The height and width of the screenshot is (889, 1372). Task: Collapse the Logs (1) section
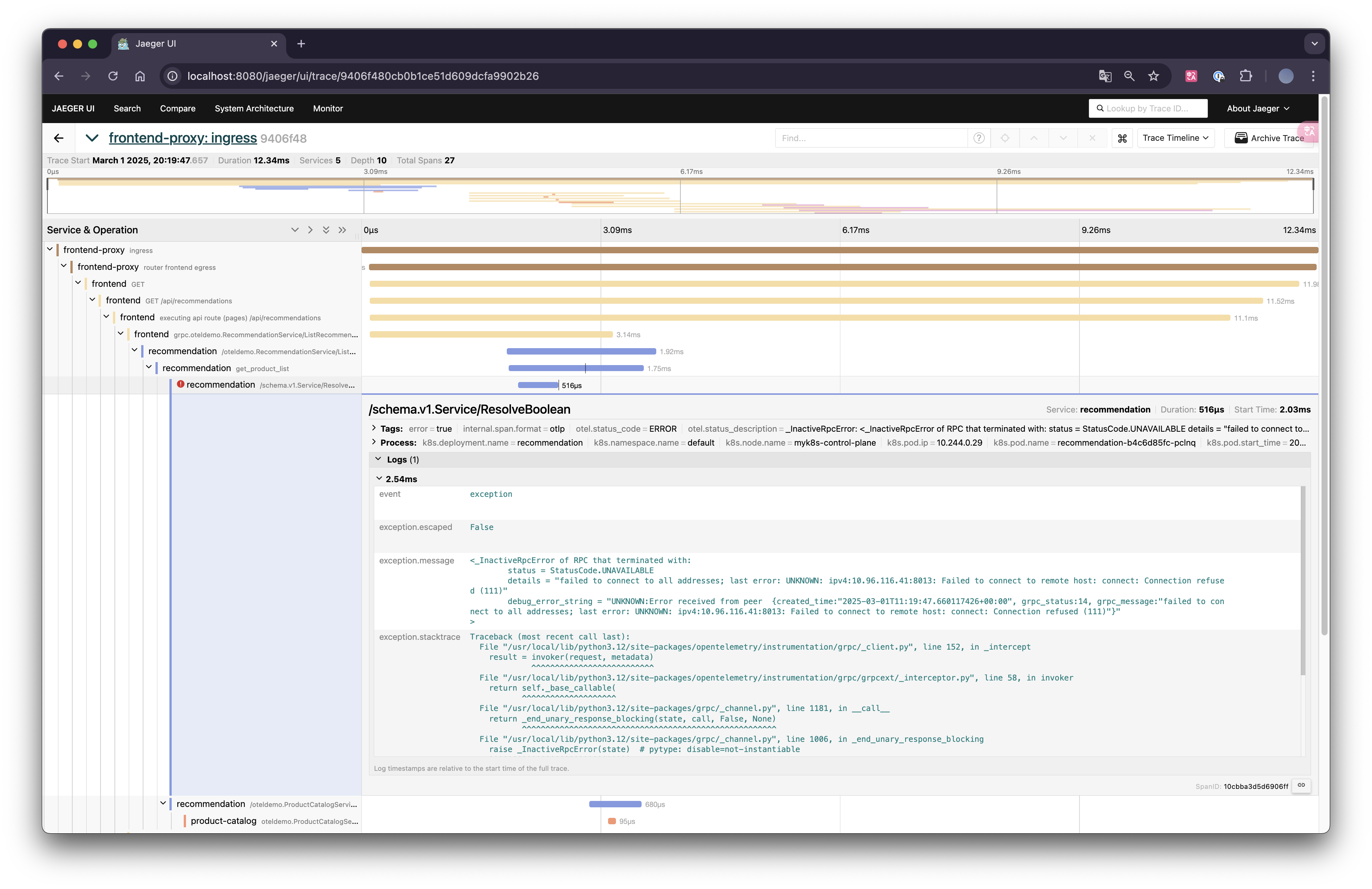(378, 459)
